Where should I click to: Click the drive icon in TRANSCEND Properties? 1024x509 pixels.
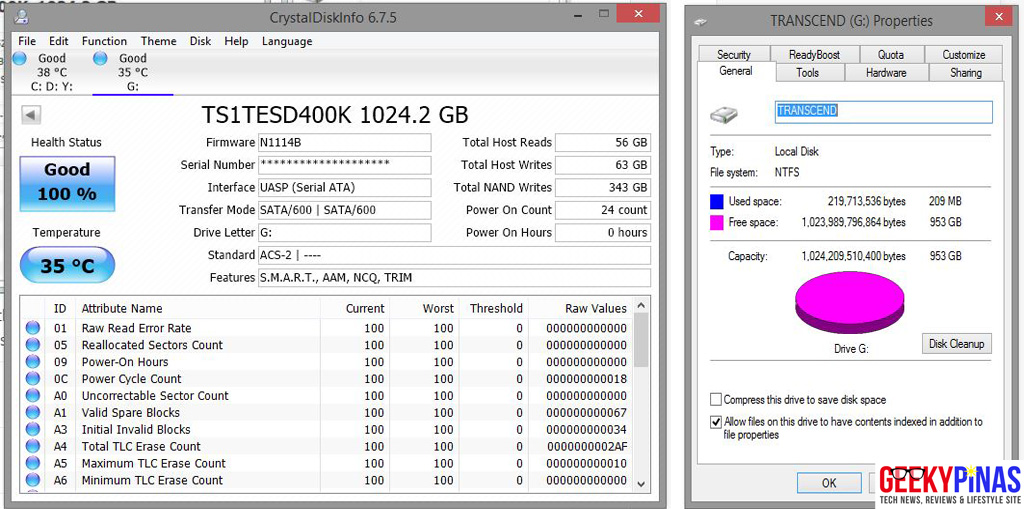(724, 116)
